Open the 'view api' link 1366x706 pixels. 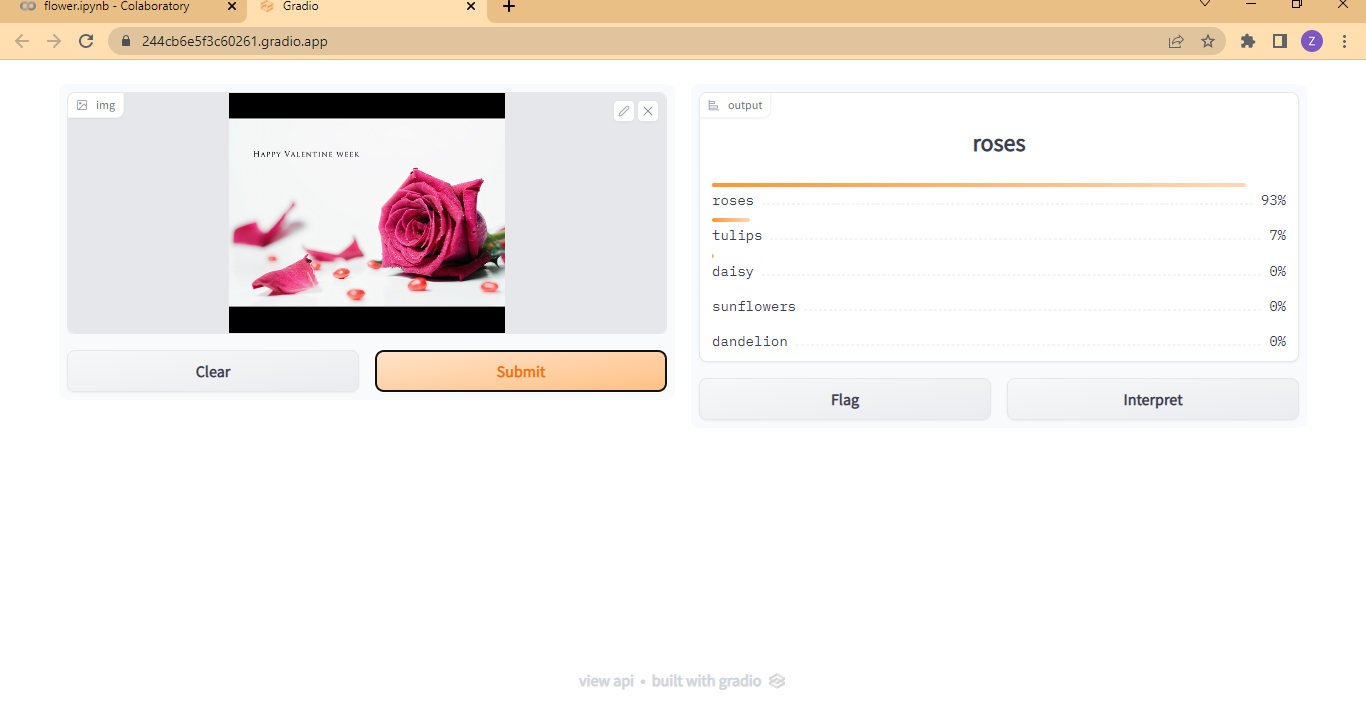click(606, 680)
